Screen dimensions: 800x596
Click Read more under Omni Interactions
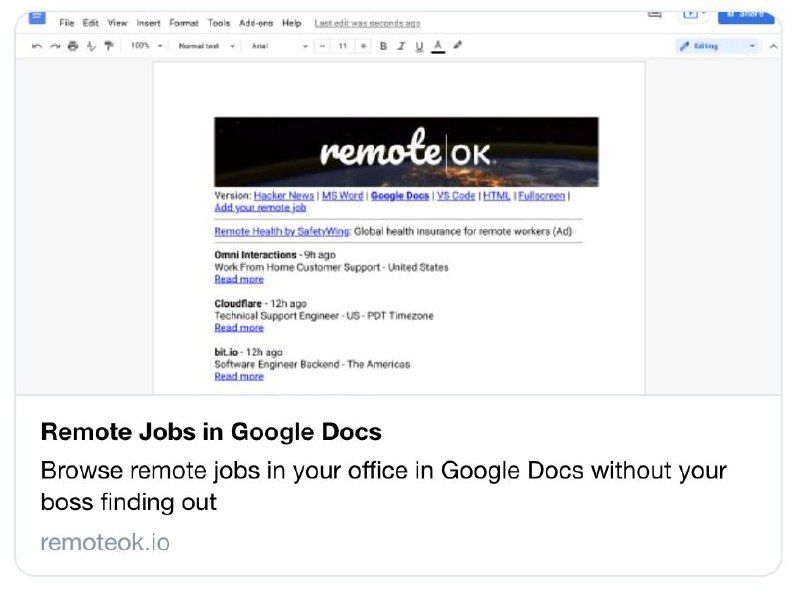pos(239,279)
